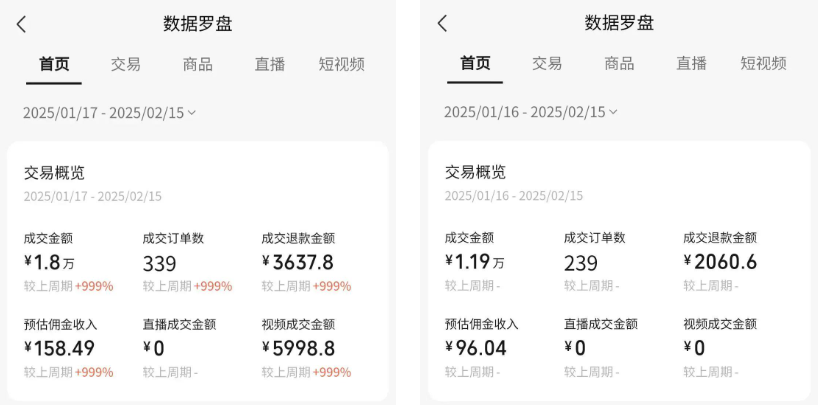Open 短视频 tab in the 01/16 screen
This screenshot has height=405, width=818.
click(763, 63)
